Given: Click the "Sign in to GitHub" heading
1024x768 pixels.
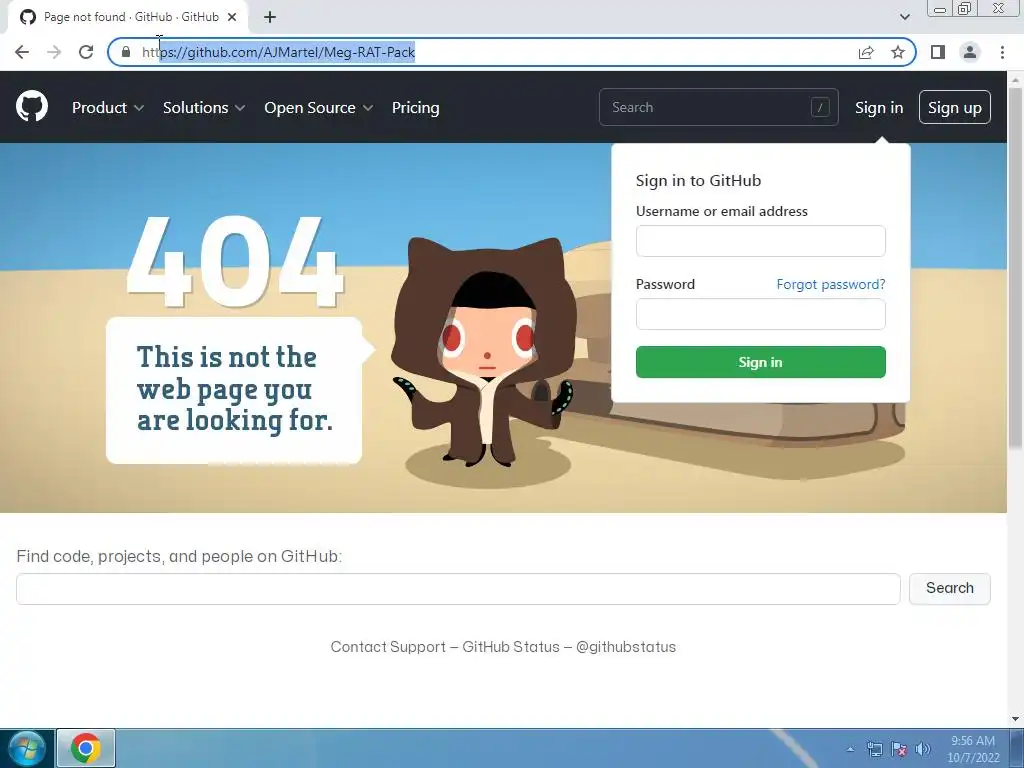Looking at the screenshot, I should click(698, 180).
